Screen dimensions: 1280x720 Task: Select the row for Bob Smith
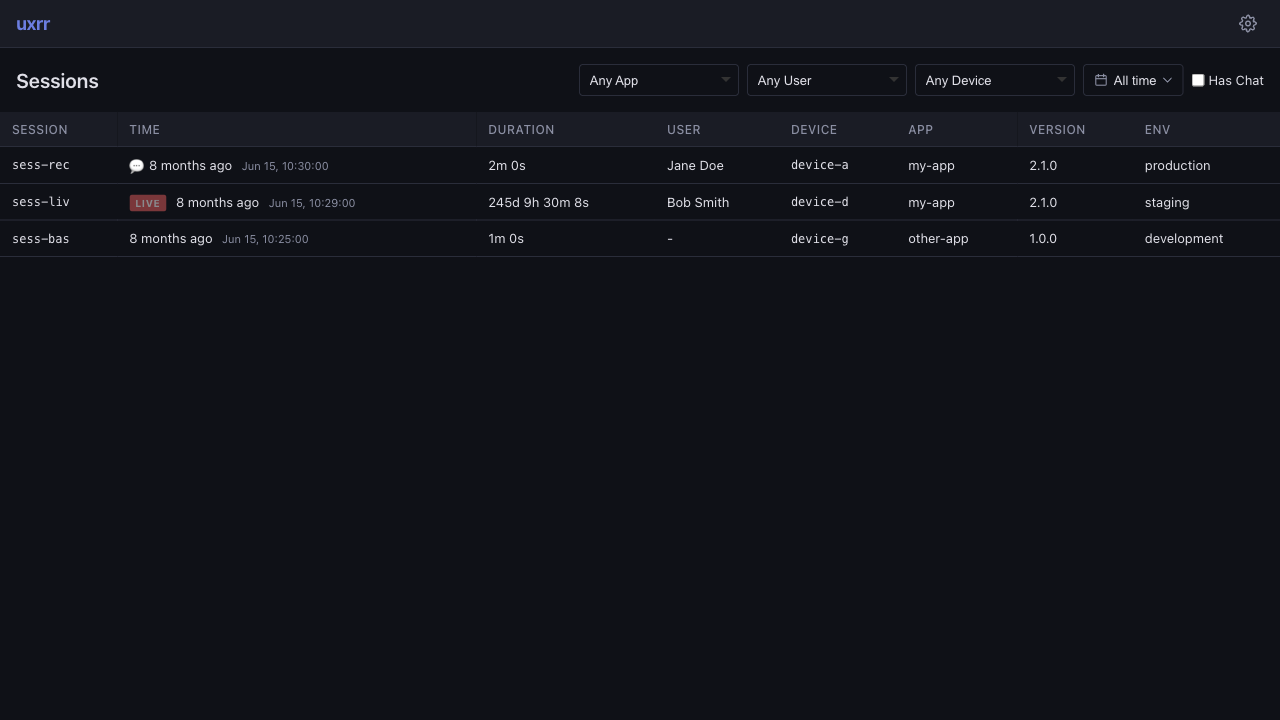[697, 202]
